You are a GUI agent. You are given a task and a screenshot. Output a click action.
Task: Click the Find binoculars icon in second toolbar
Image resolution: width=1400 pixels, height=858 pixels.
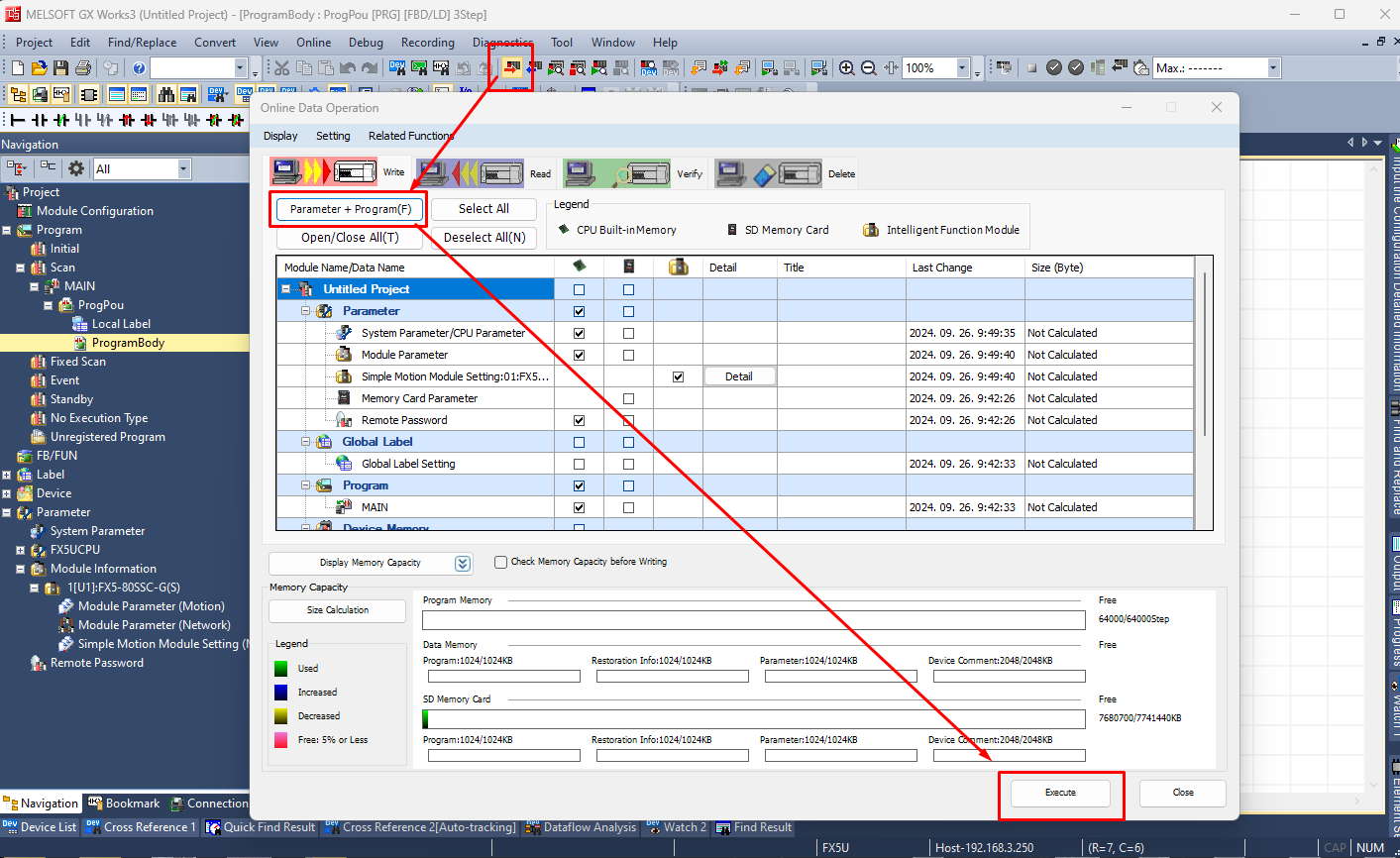coord(166,95)
